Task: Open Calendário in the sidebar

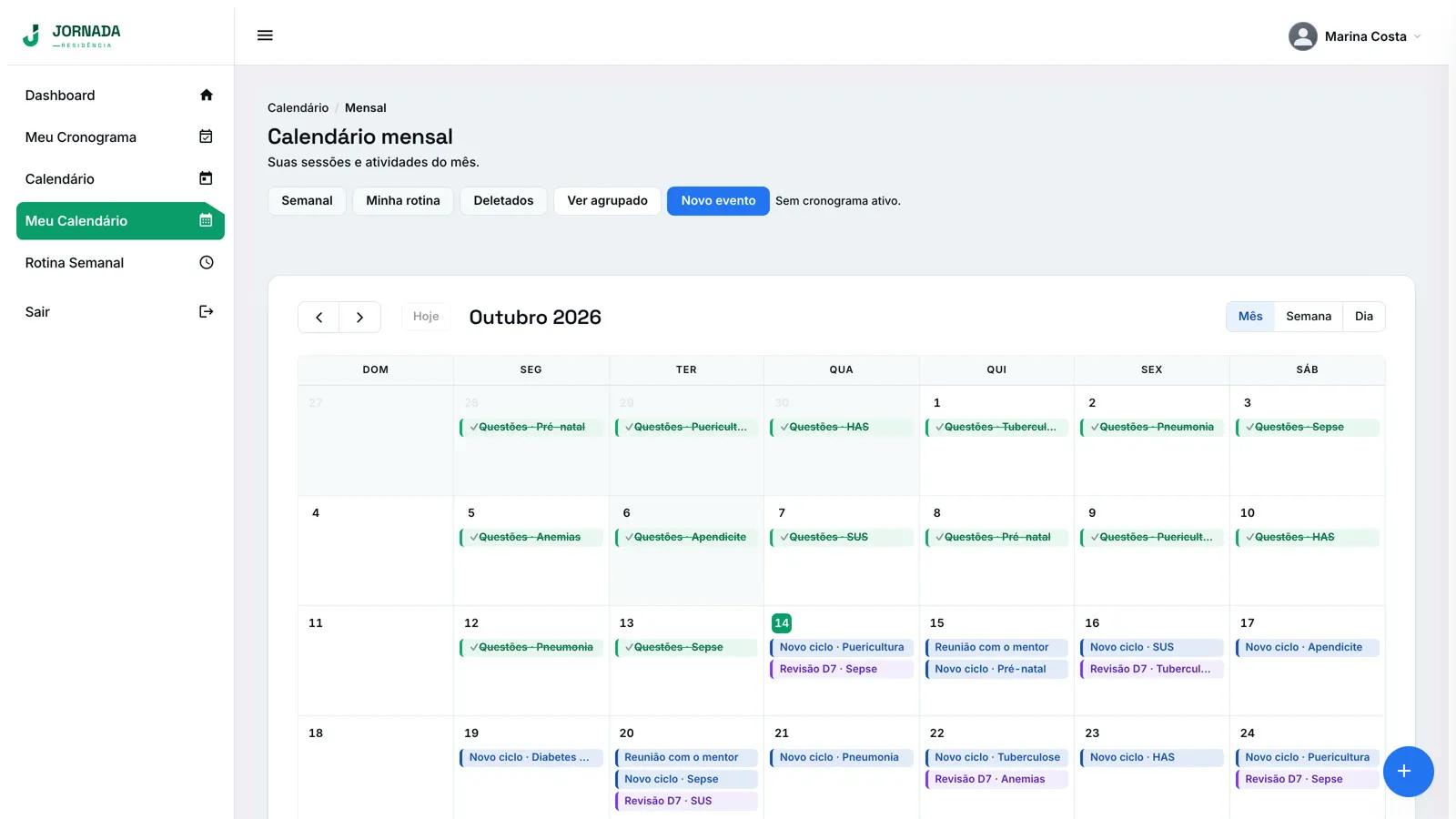Action: (x=120, y=178)
